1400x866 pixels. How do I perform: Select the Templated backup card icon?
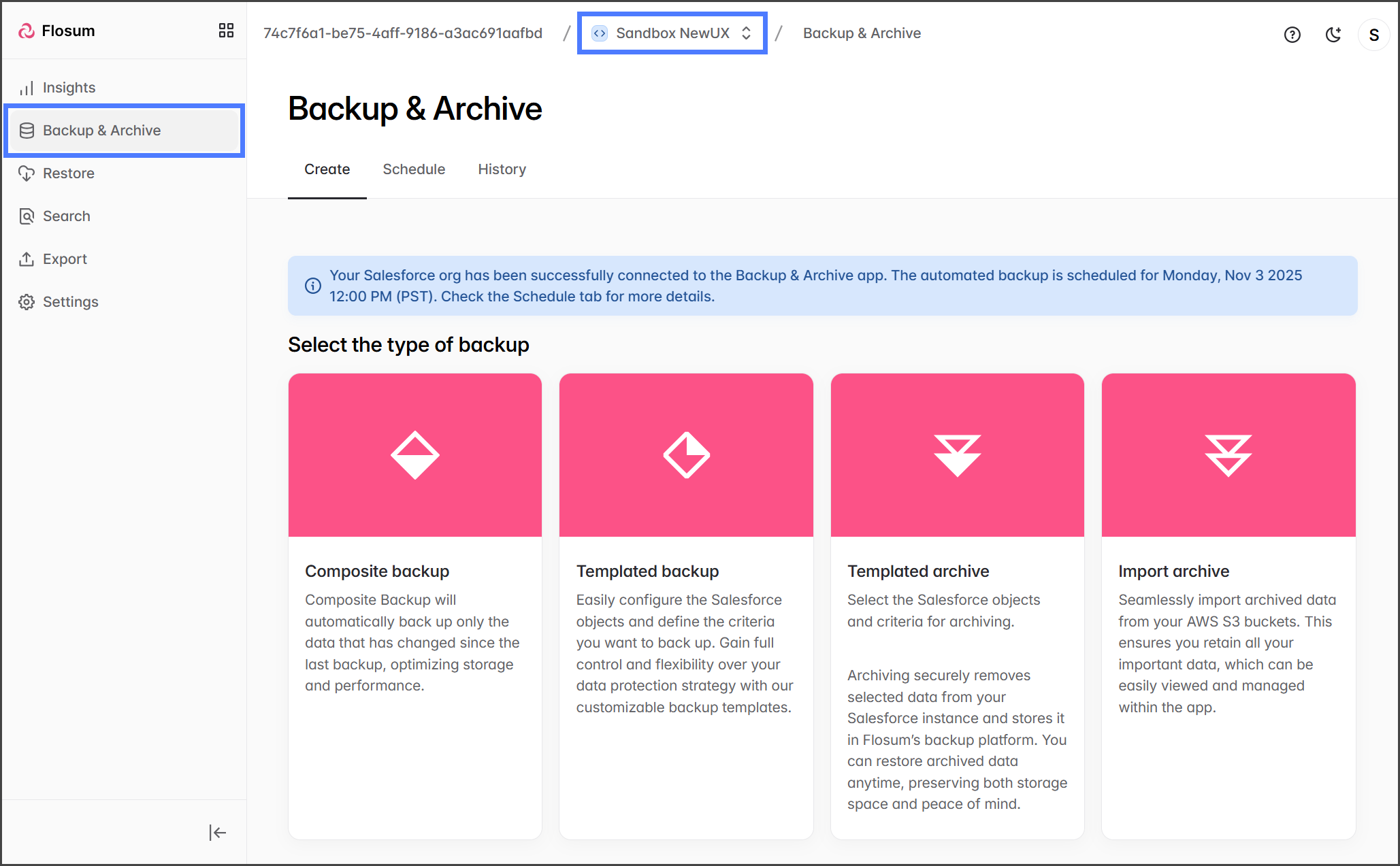click(686, 455)
